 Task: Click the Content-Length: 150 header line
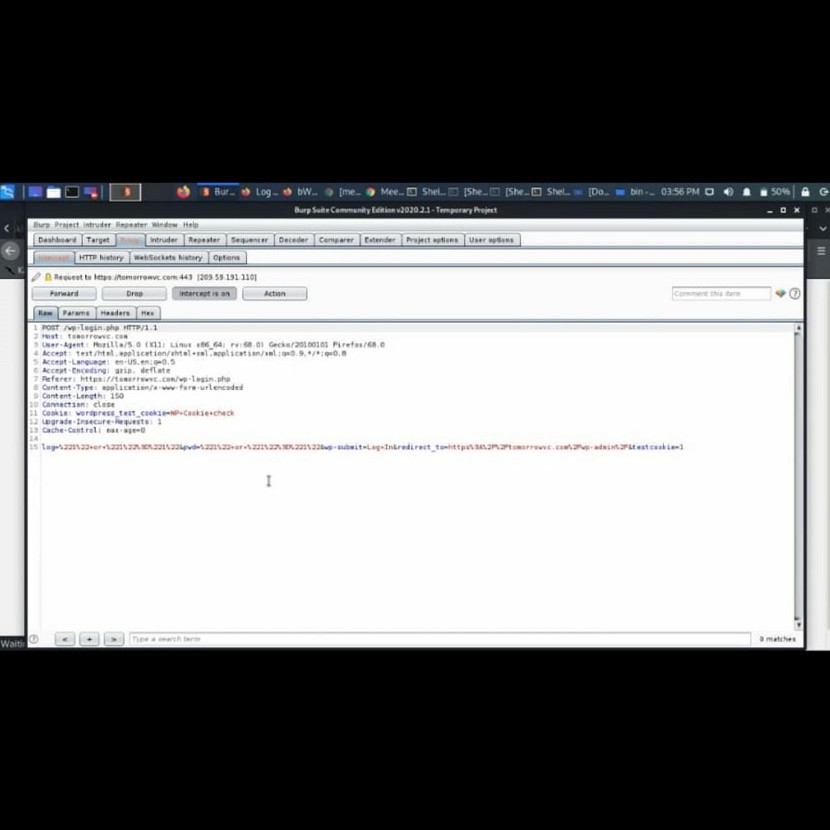pos(83,396)
